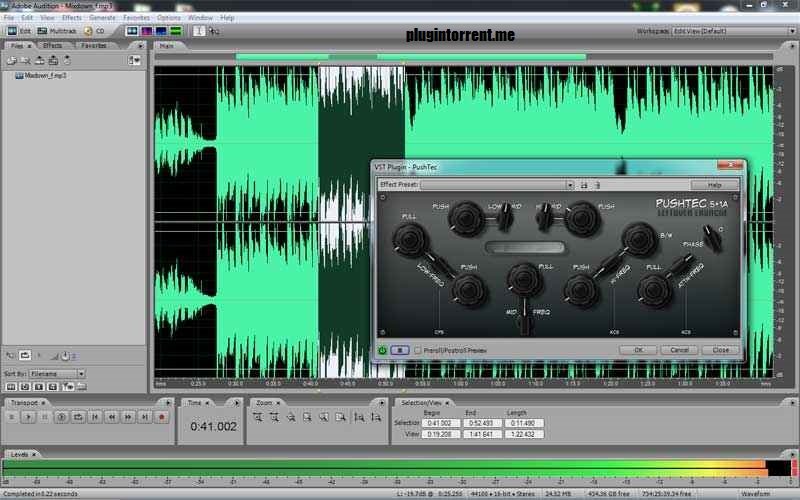
Task: Click the low-band FULL knob on PushTec
Action: click(x=411, y=240)
